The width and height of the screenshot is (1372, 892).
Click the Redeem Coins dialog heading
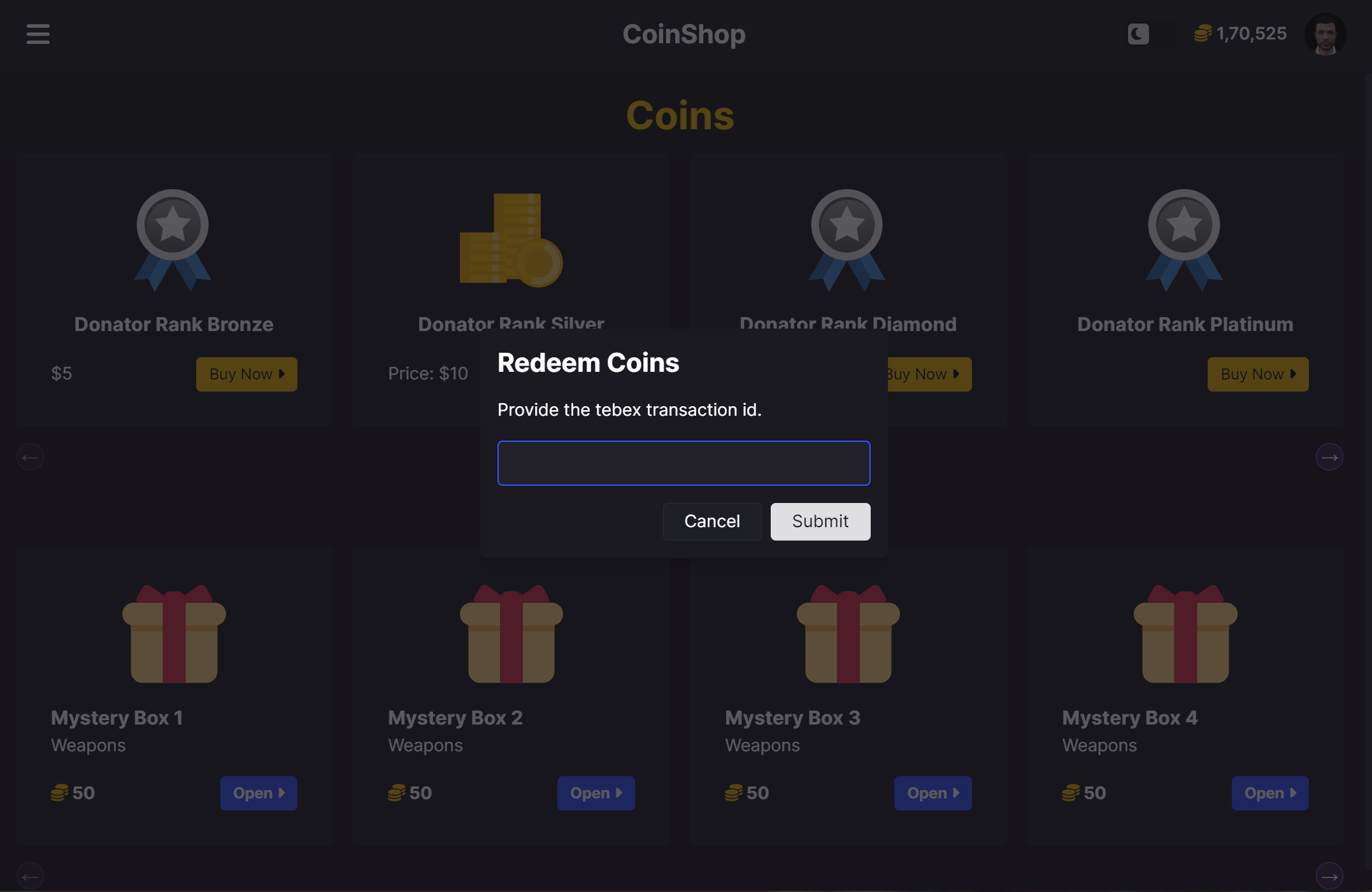[589, 363]
